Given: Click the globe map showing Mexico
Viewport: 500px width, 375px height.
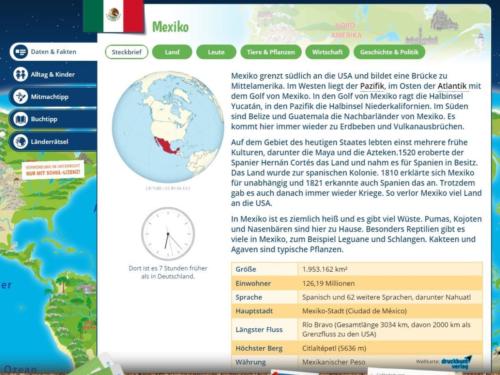Looking at the screenshot, I should [x=168, y=127].
